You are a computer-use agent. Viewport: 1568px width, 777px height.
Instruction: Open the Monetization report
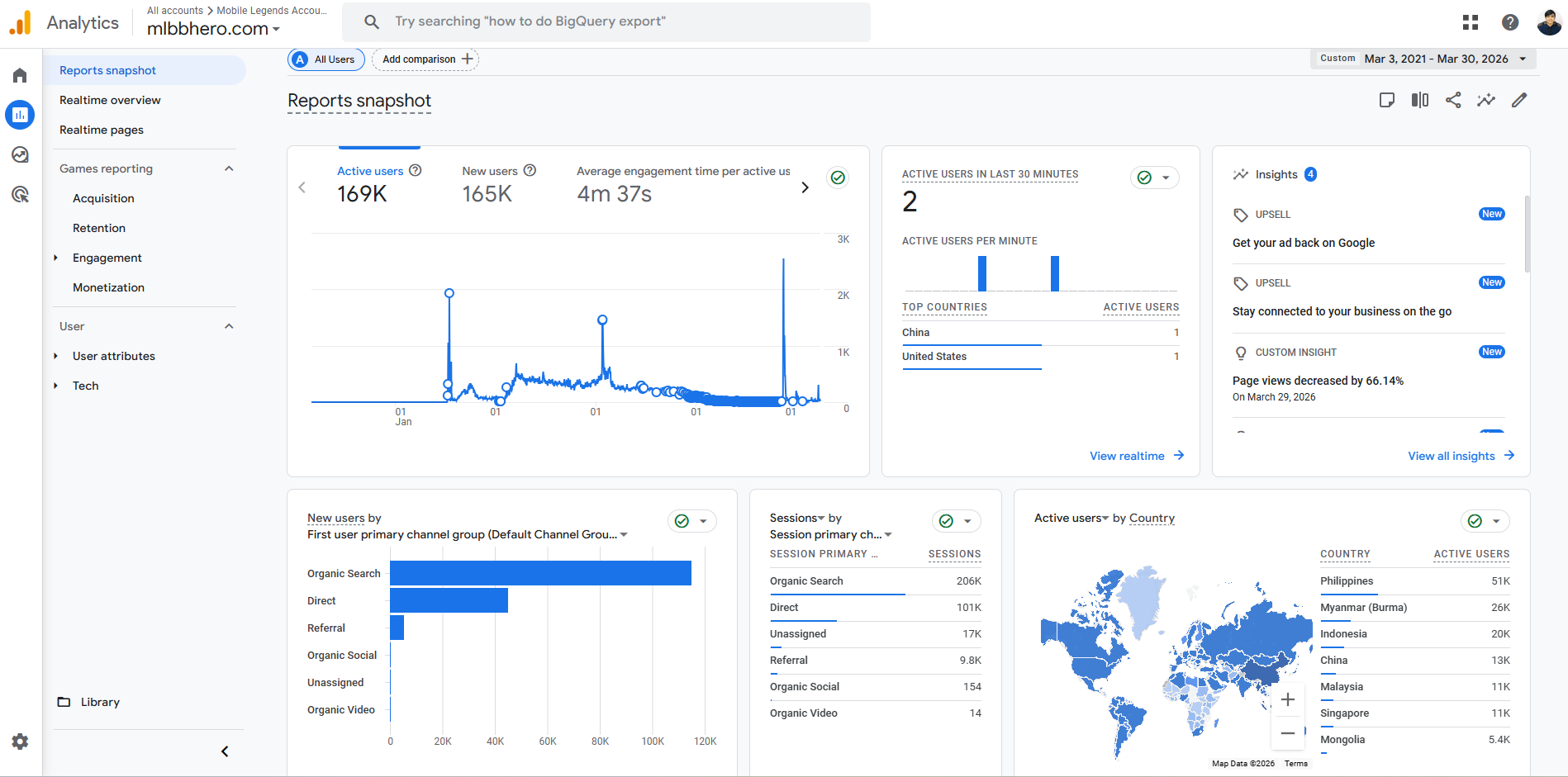click(x=108, y=287)
